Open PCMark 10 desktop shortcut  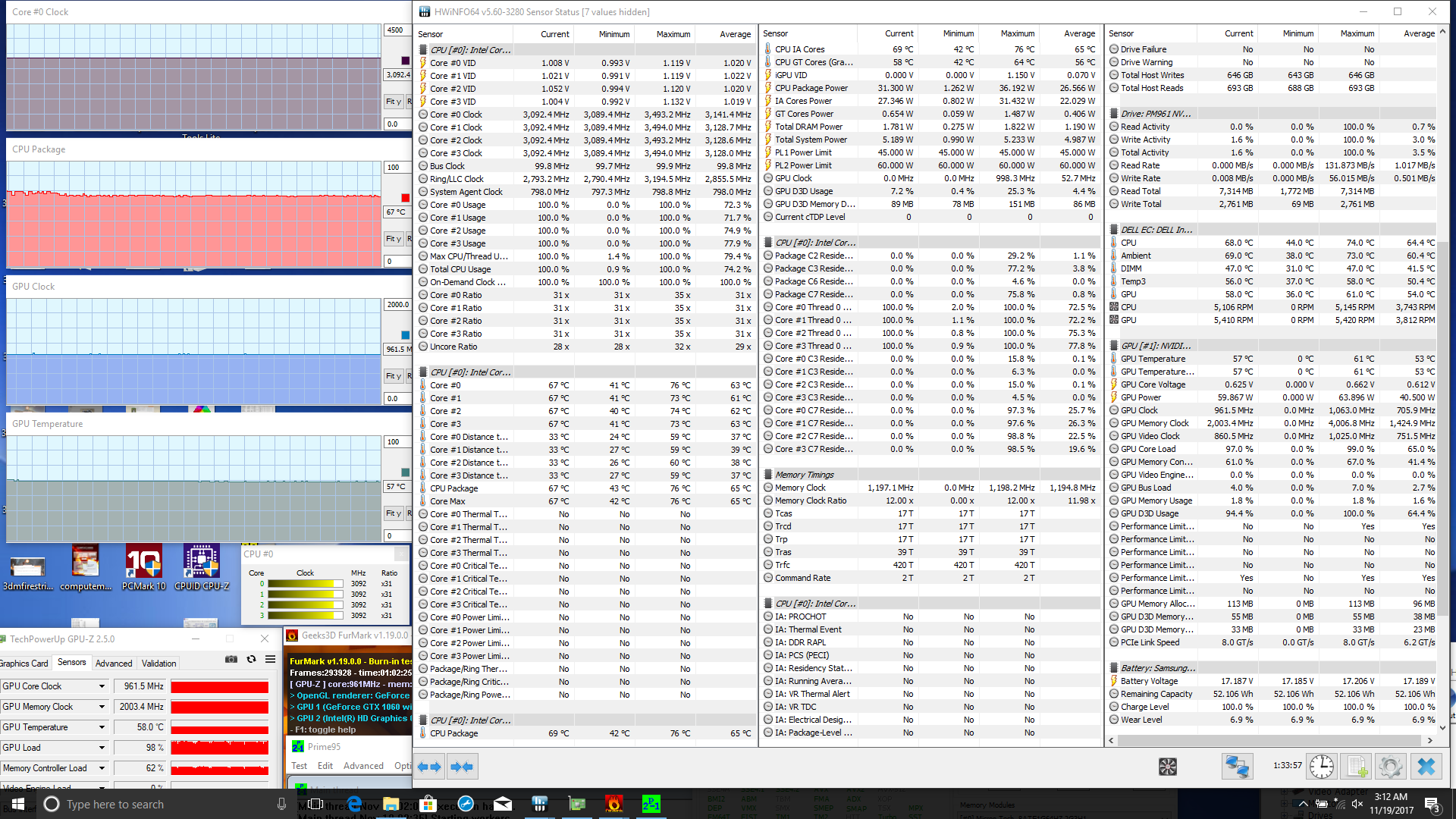tap(144, 568)
